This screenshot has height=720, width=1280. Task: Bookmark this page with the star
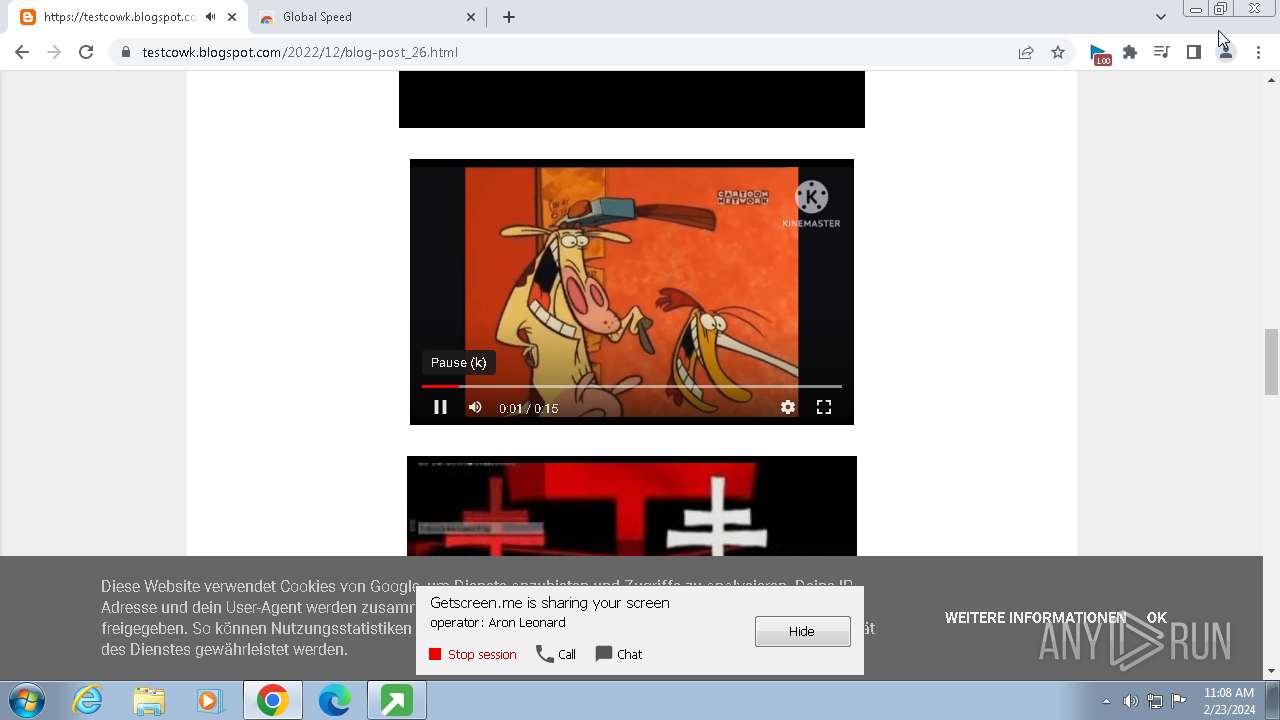coord(1058,52)
